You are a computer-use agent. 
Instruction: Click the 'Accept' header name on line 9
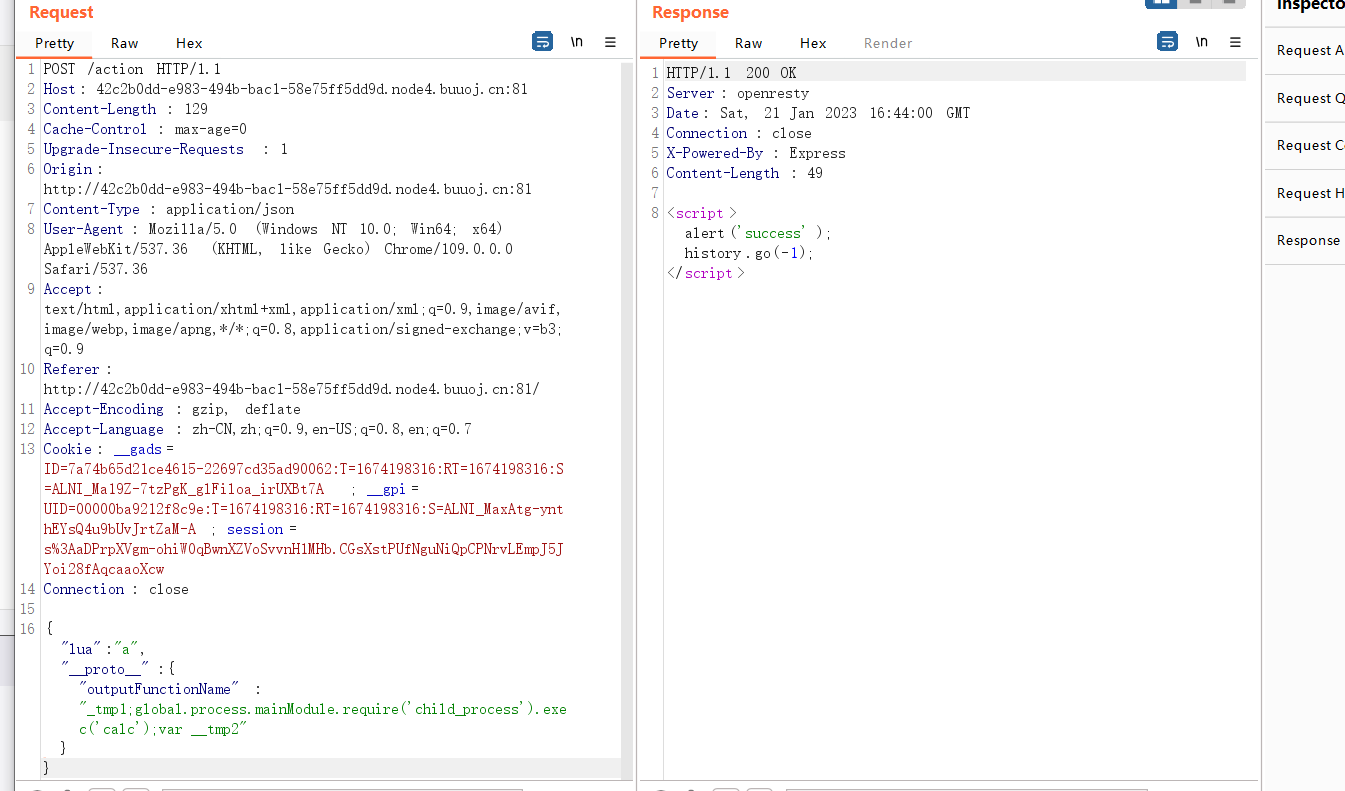(67, 289)
